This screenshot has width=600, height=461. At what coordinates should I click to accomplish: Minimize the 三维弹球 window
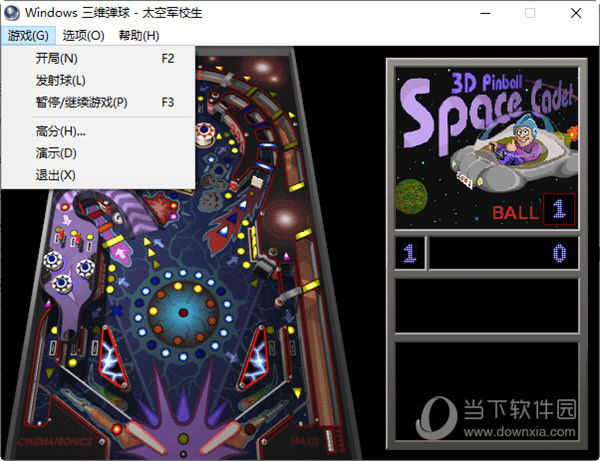(x=486, y=13)
